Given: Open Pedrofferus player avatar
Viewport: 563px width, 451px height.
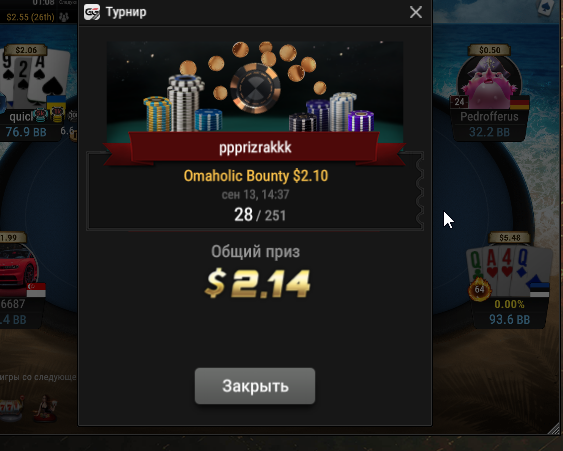Looking at the screenshot, I should pyautogui.click(x=489, y=82).
